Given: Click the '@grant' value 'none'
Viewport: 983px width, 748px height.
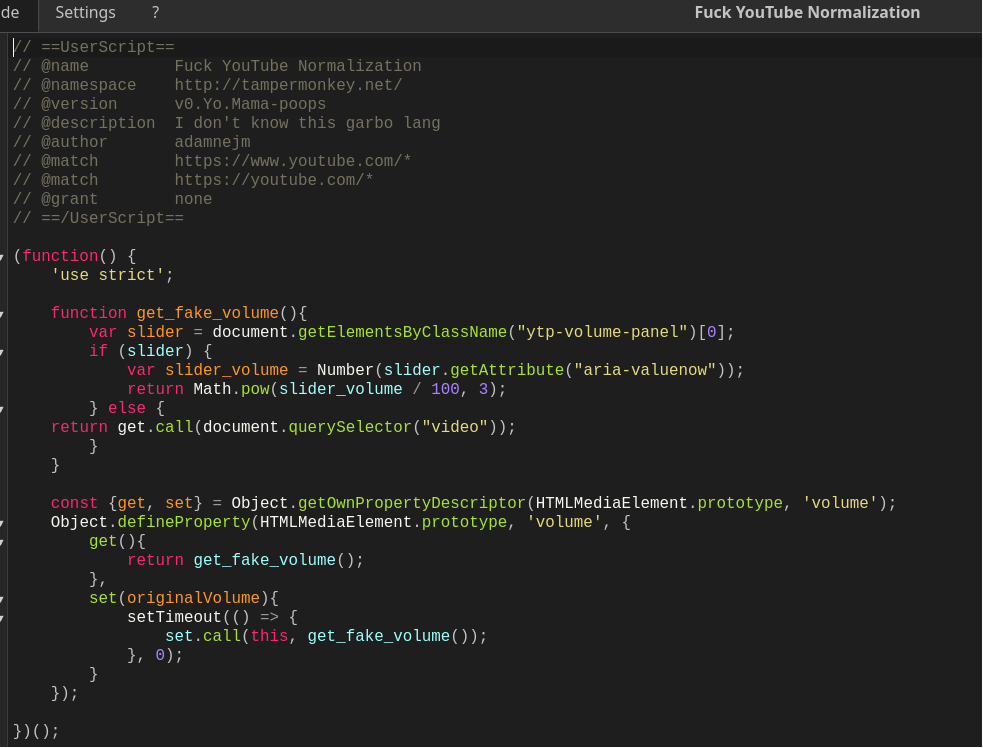Looking at the screenshot, I should (193, 199).
